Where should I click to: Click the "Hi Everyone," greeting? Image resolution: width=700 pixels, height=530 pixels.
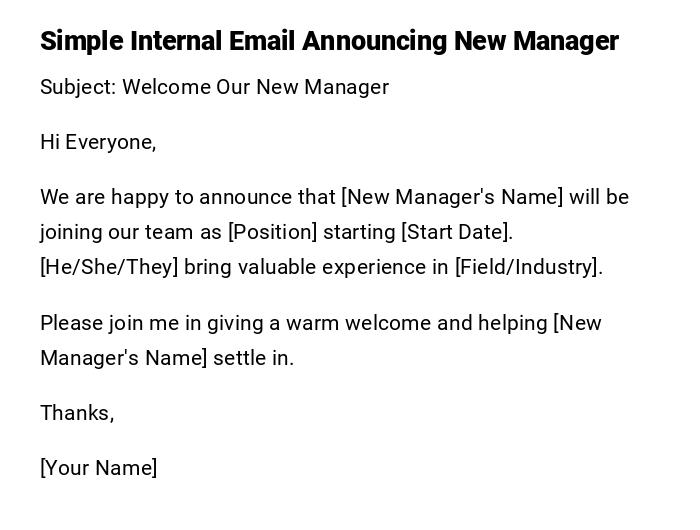[x=98, y=142]
